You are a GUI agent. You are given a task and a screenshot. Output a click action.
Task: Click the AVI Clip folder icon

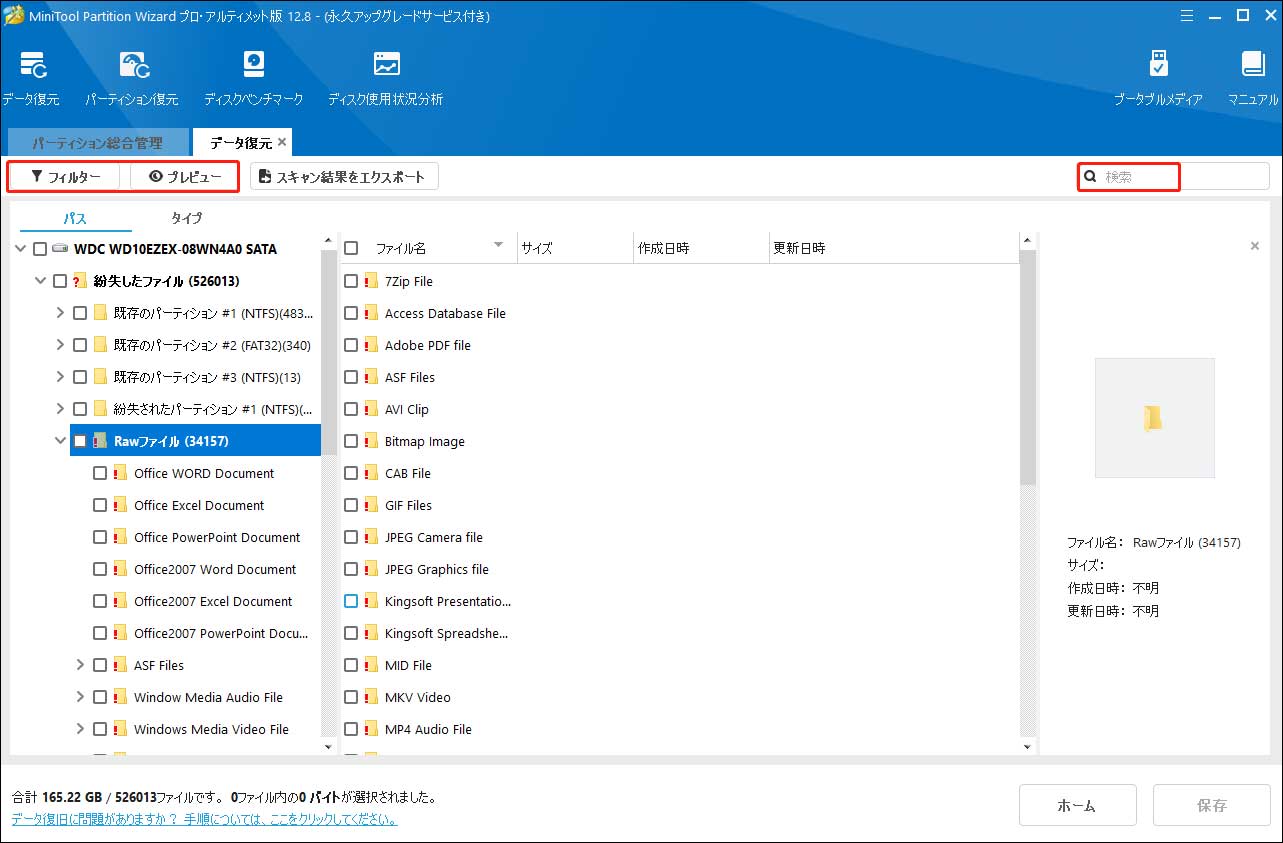[371, 409]
